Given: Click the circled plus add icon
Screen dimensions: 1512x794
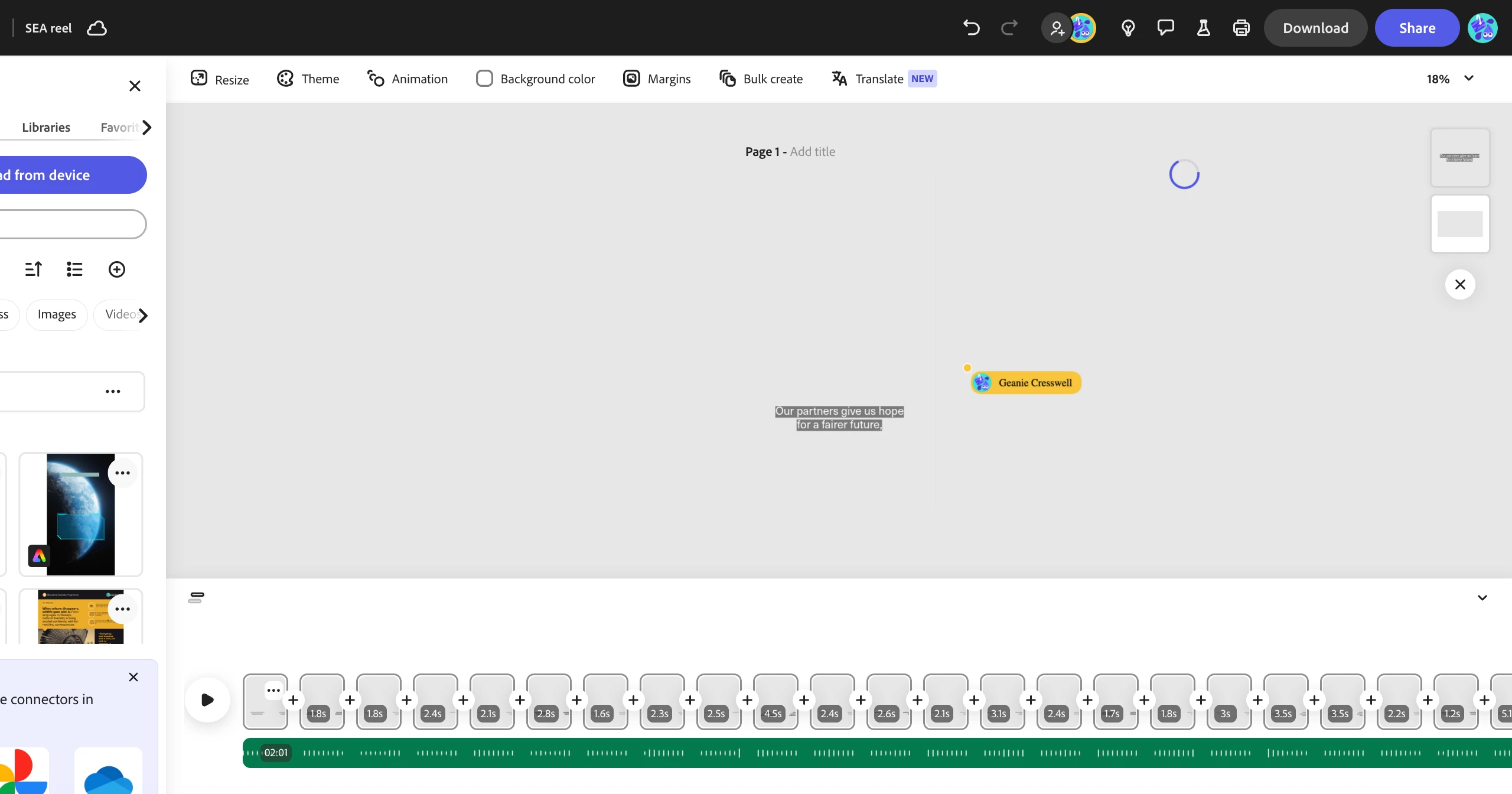Looking at the screenshot, I should 116,269.
